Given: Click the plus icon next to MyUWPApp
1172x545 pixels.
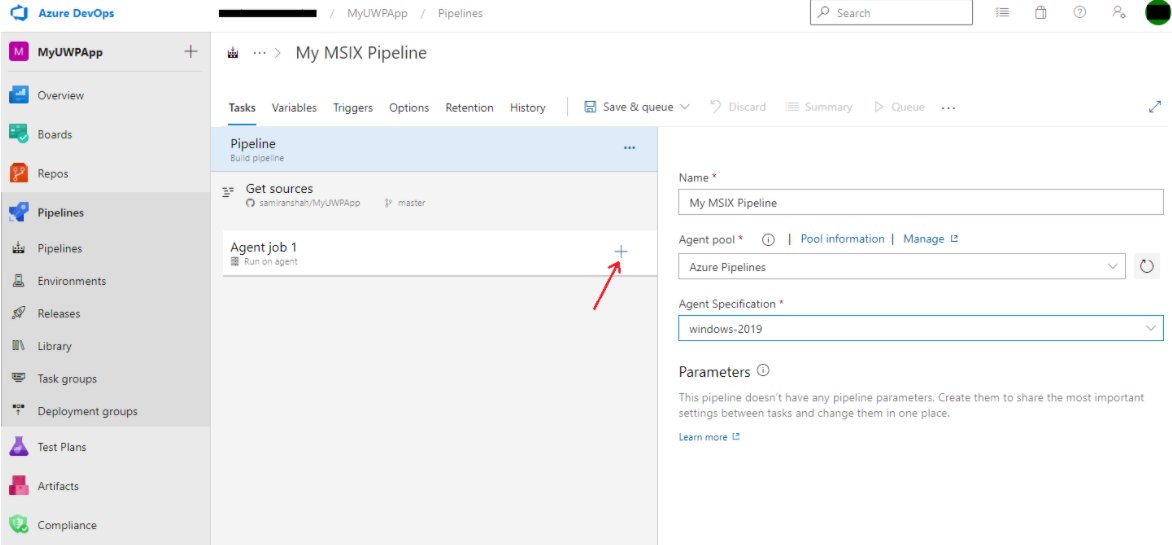Looking at the screenshot, I should coord(191,52).
